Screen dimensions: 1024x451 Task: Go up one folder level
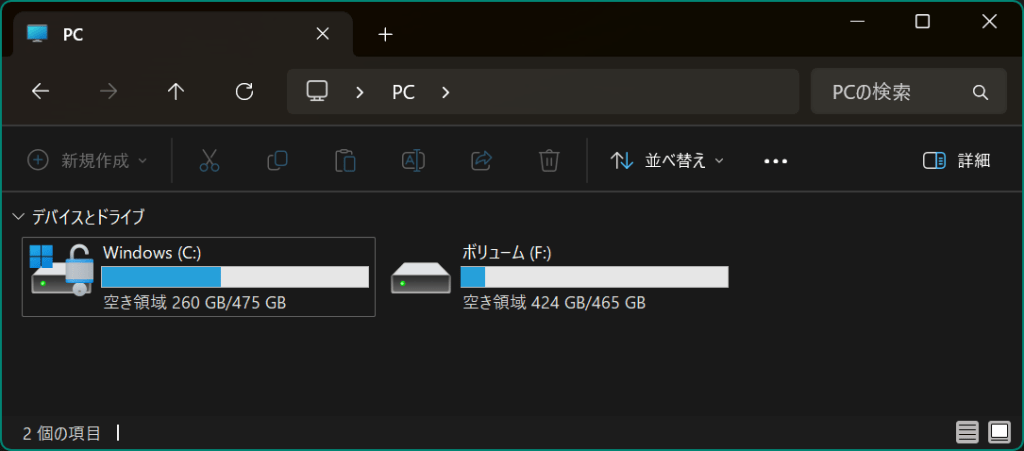tap(176, 92)
